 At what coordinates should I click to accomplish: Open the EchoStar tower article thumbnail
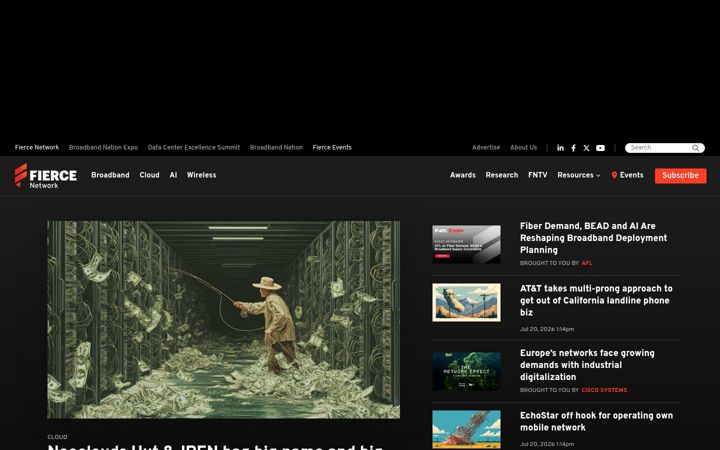[x=467, y=429]
